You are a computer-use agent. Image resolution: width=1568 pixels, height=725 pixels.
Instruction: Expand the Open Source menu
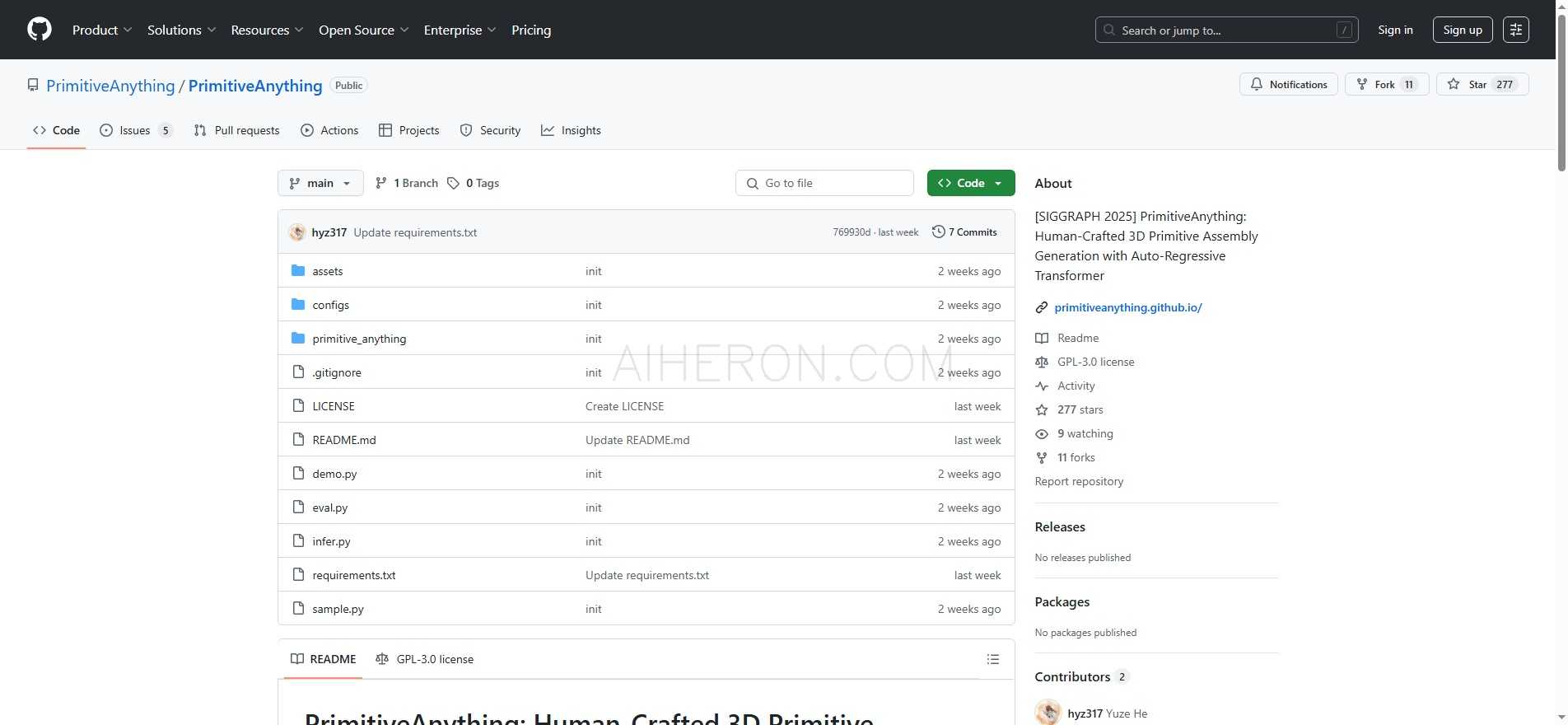(363, 30)
